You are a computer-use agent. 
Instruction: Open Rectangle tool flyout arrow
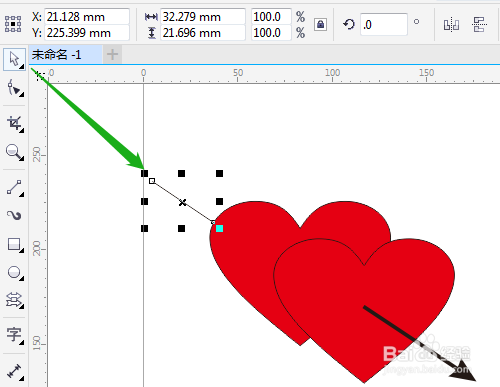click(x=22, y=250)
